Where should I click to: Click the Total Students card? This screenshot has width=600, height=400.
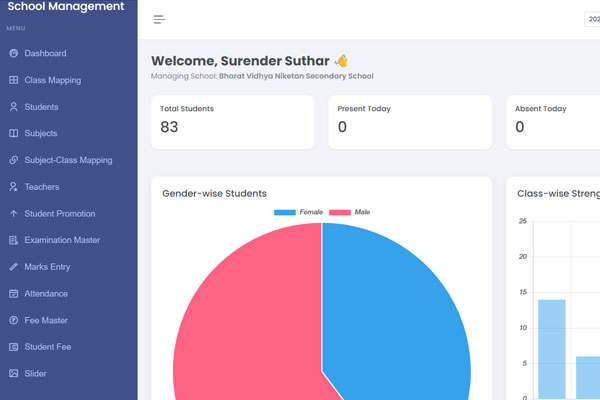tap(233, 122)
